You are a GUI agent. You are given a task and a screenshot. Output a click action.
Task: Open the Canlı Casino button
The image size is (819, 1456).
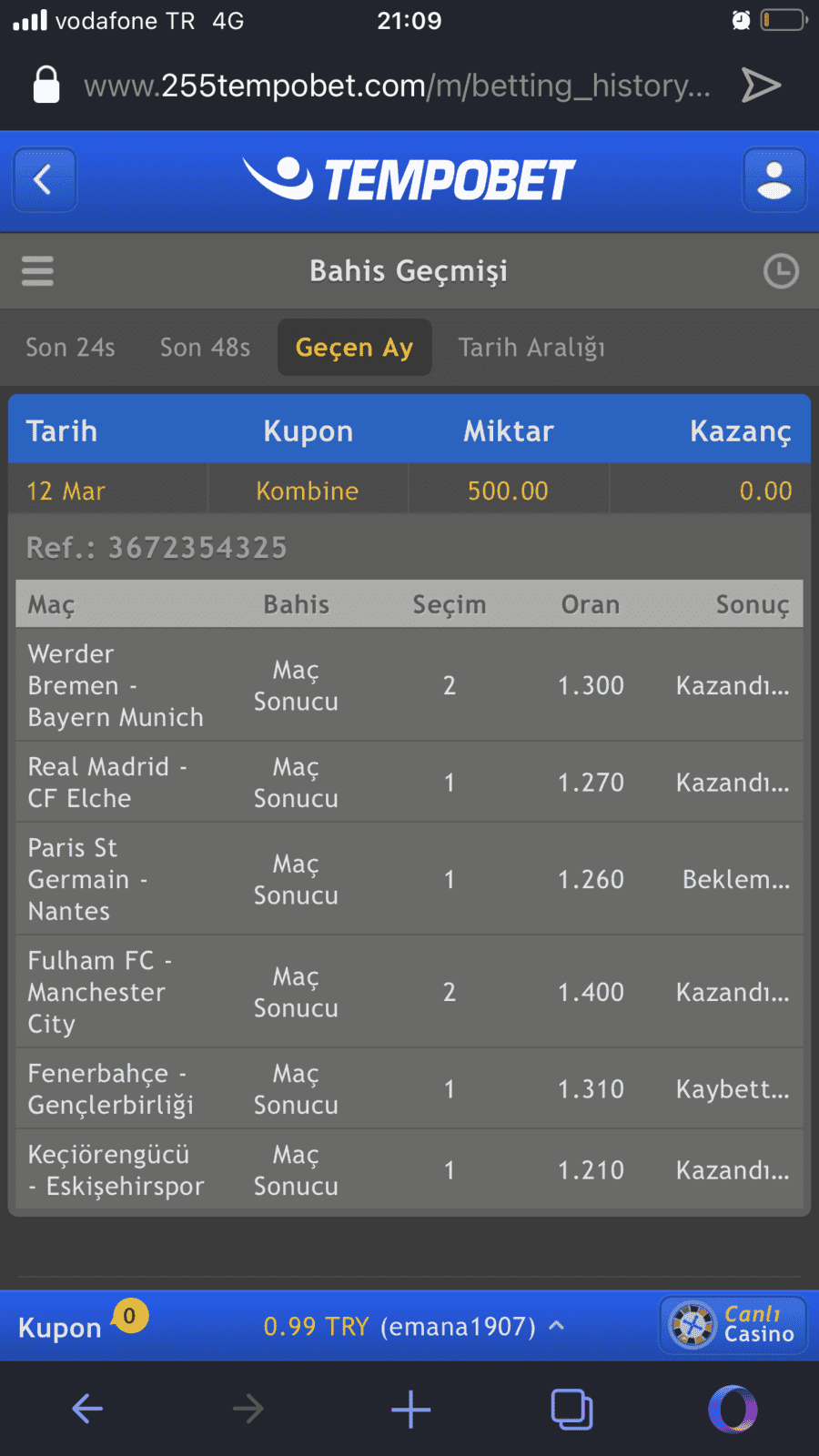pyautogui.click(x=733, y=1325)
